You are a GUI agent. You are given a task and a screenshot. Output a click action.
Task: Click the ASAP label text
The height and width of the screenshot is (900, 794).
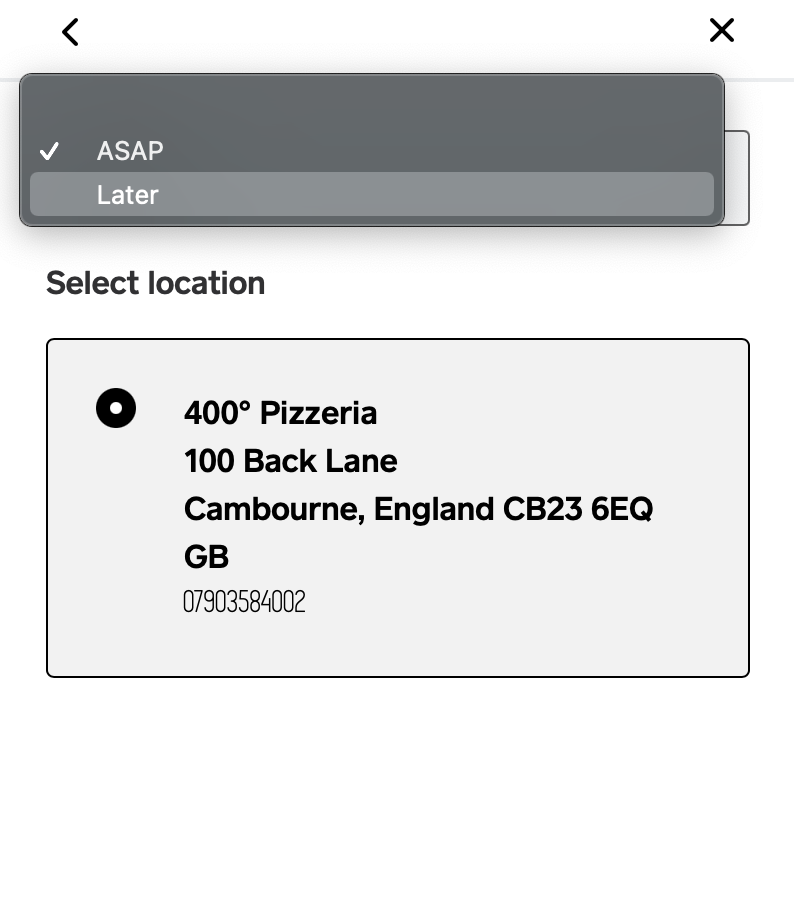(x=130, y=151)
